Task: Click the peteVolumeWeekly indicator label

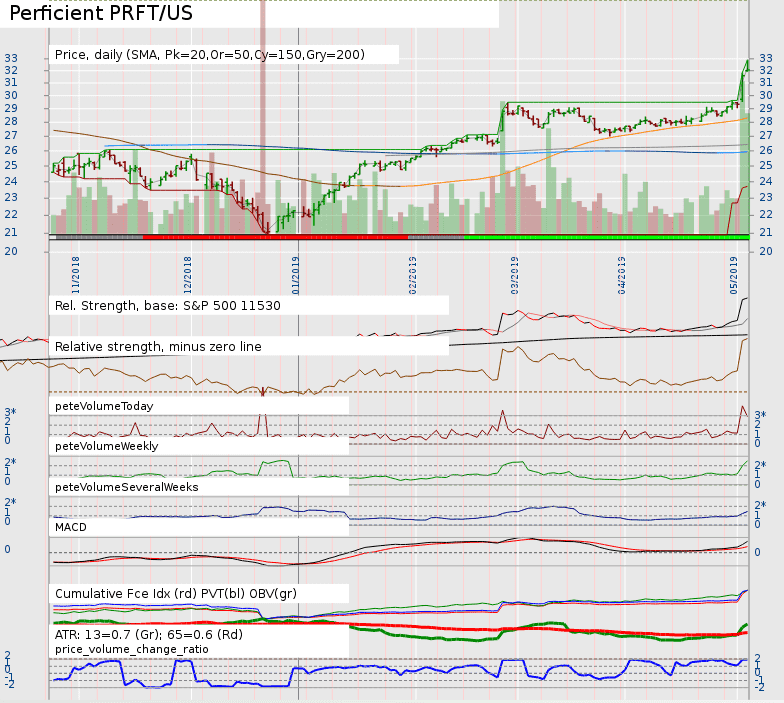Action: (107, 446)
